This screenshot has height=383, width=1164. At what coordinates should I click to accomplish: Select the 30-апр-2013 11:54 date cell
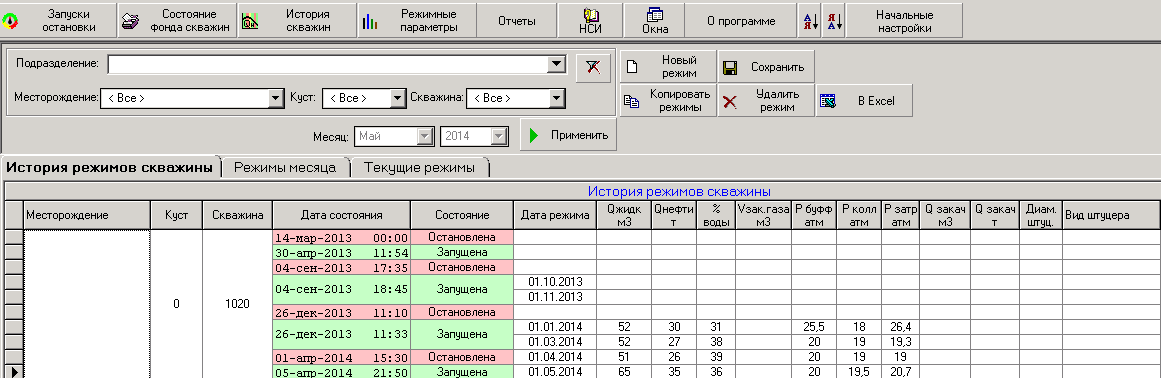tap(341, 252)
